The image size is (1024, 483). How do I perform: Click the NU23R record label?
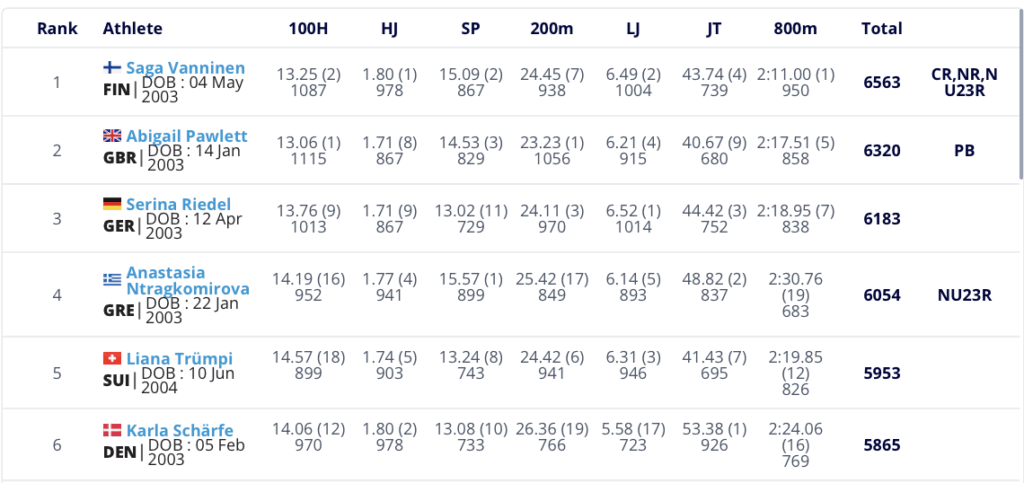(963, 296)
